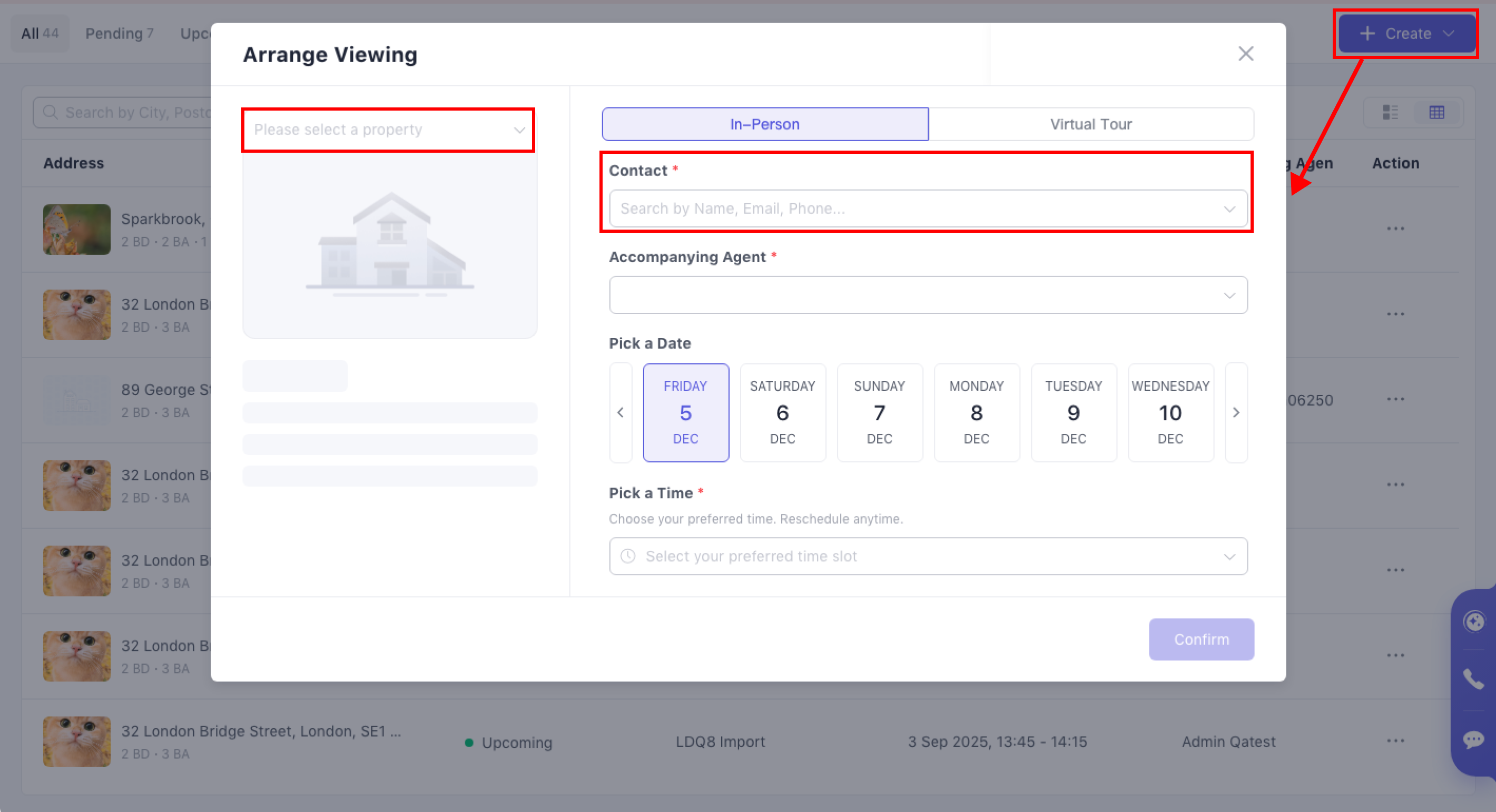1496x812 pixels.
Task: Open the property selection dropdown
Action: pos(388,130)
